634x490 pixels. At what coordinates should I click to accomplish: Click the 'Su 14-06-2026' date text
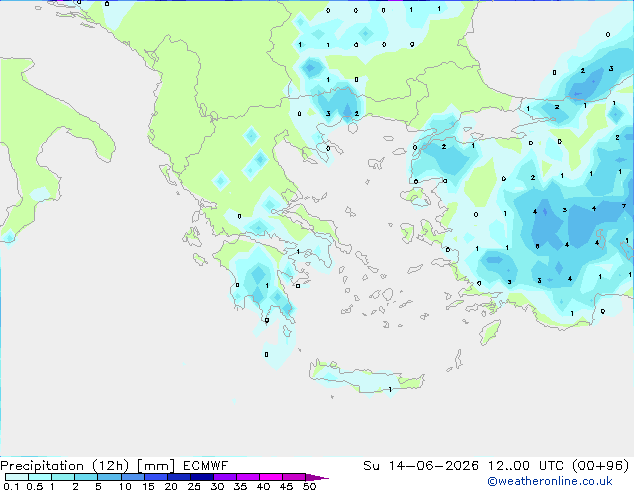(x=421, y=466)
